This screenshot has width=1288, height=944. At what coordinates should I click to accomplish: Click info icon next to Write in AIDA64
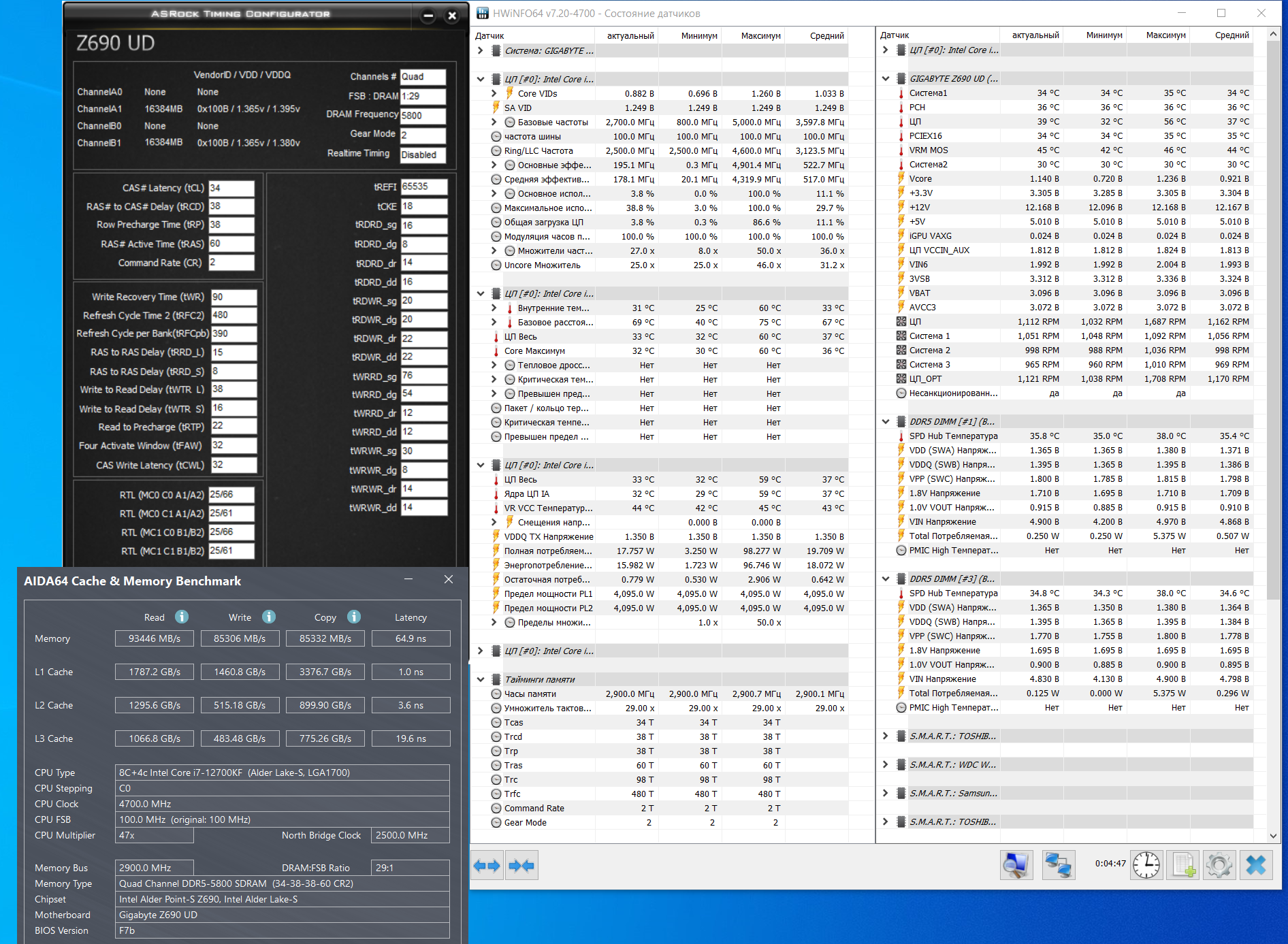269,617
